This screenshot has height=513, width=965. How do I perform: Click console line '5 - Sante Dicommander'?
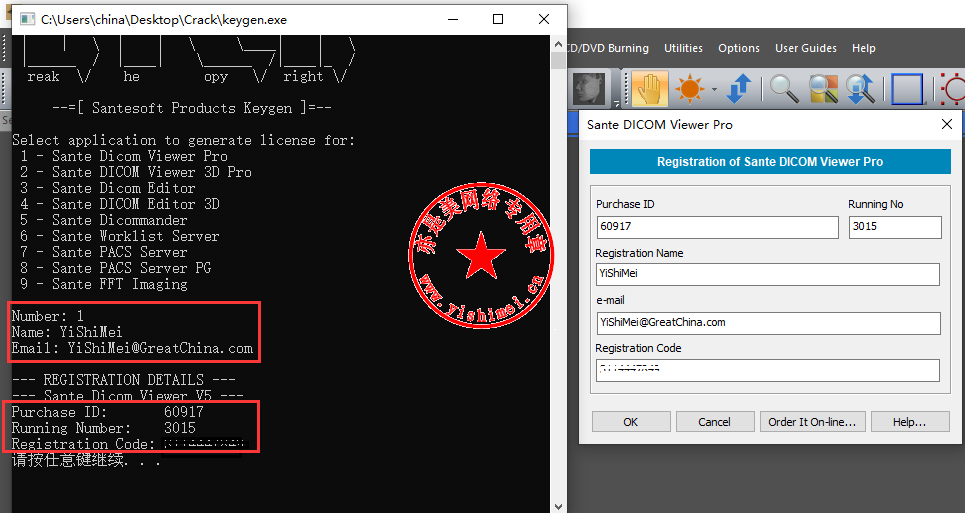coord(103,220)
